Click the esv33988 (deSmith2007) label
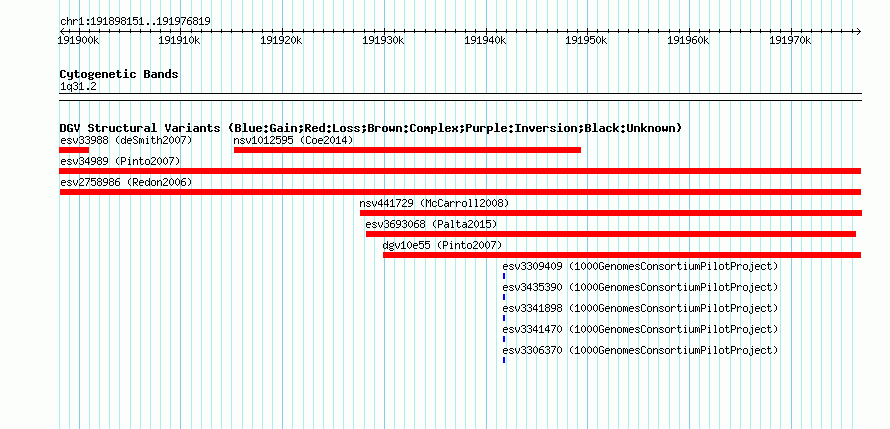This screenshot has height=429, width=890. (x=126, y=140)
